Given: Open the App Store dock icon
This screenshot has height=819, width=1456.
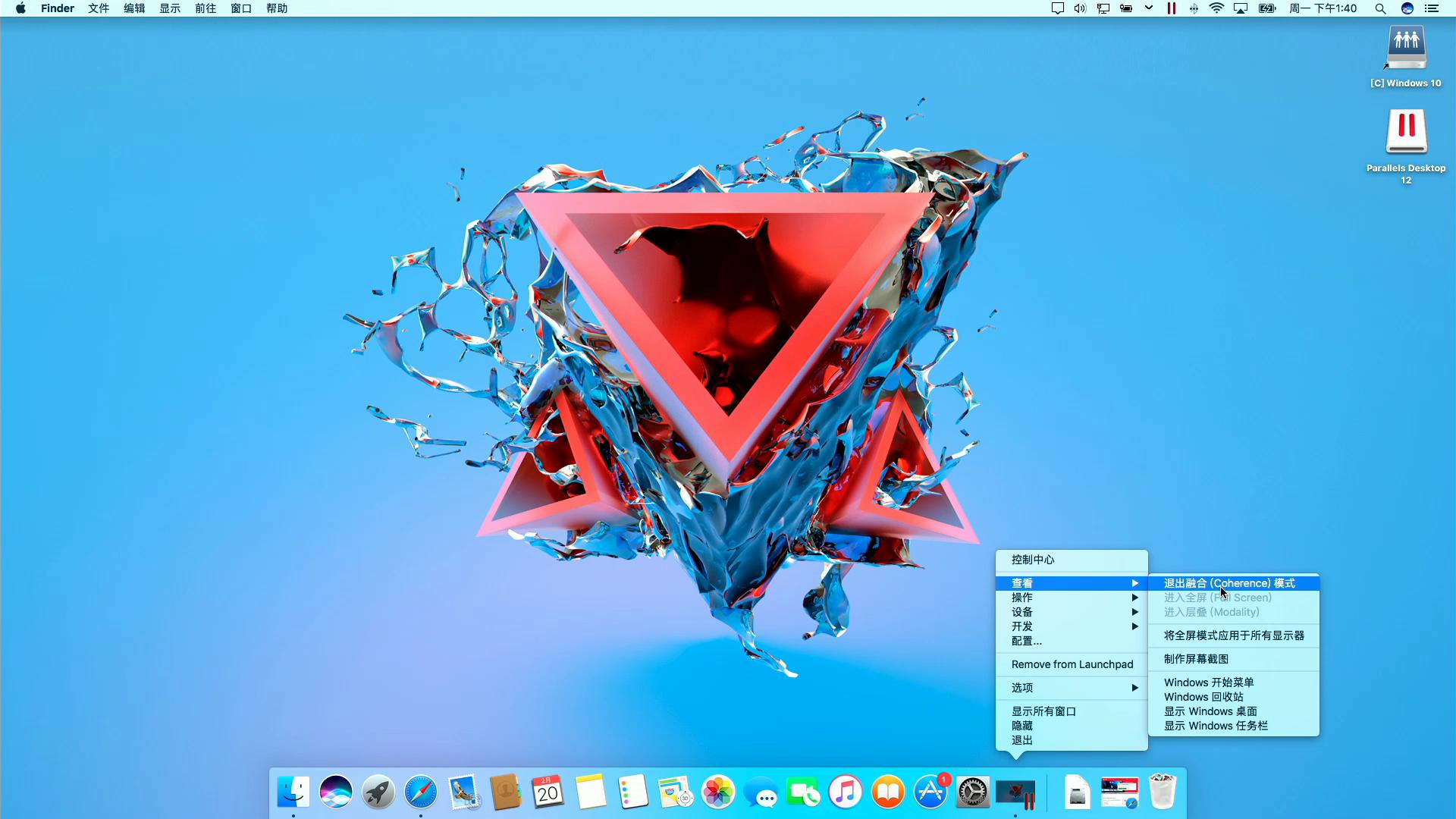Looking at the screenshot, I should click(x=930, y=792).
